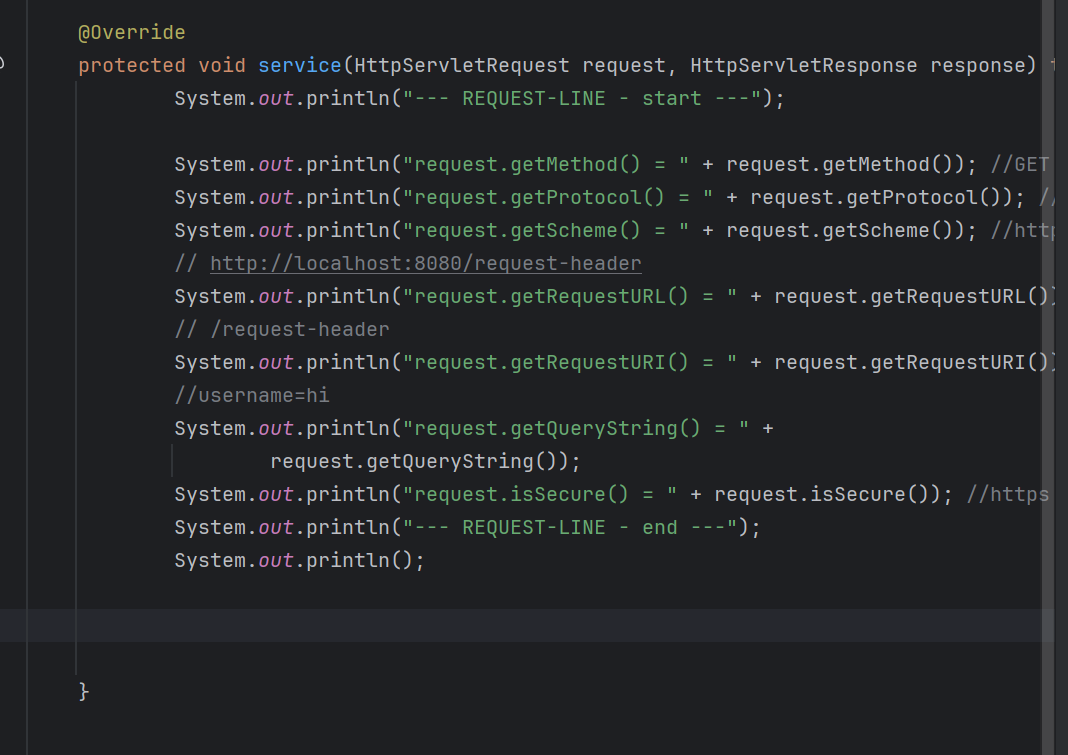
Task: Click the "request.getQueryString() = " string
Action: [x=576, y=429]
